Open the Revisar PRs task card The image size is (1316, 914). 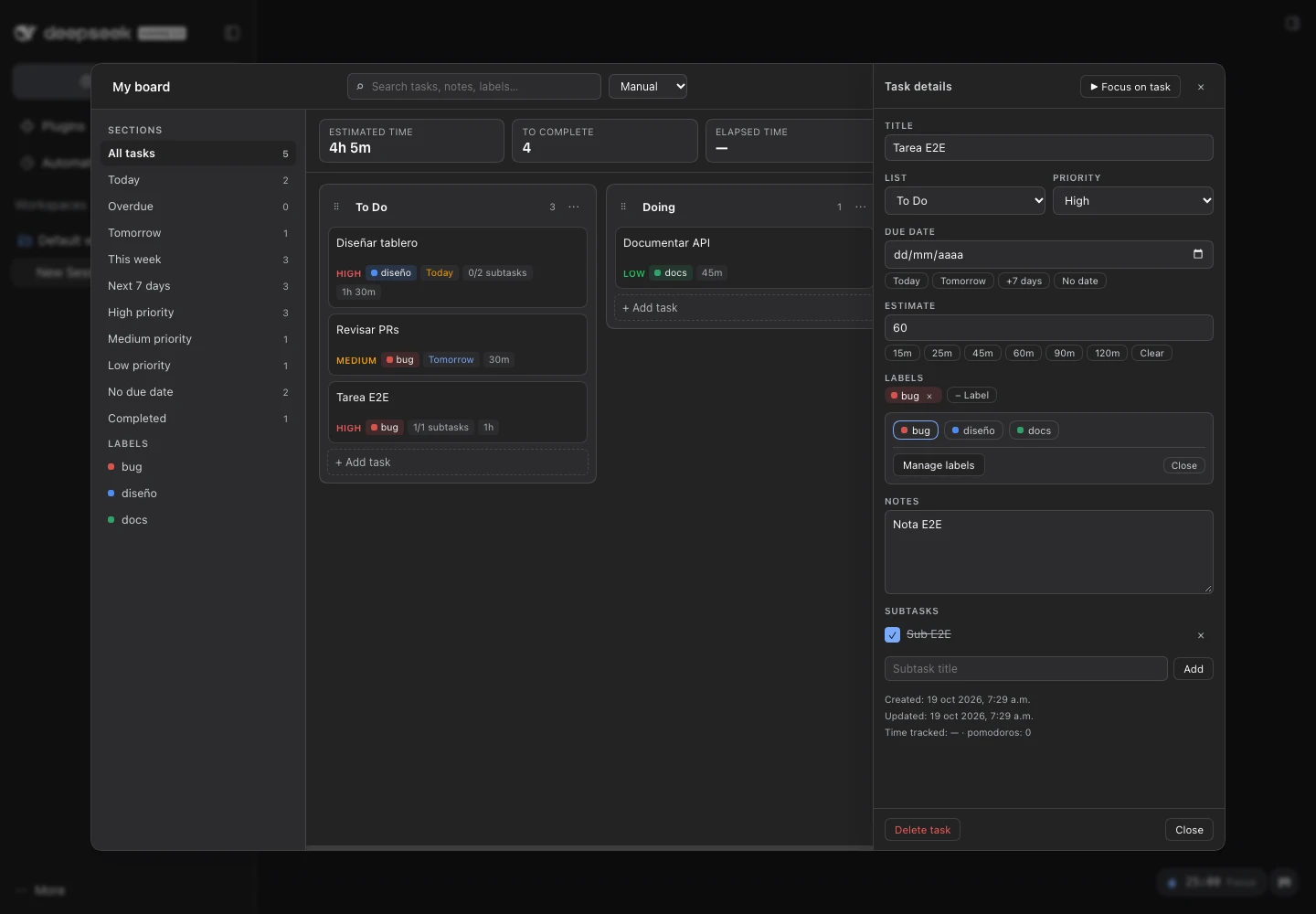458,345
